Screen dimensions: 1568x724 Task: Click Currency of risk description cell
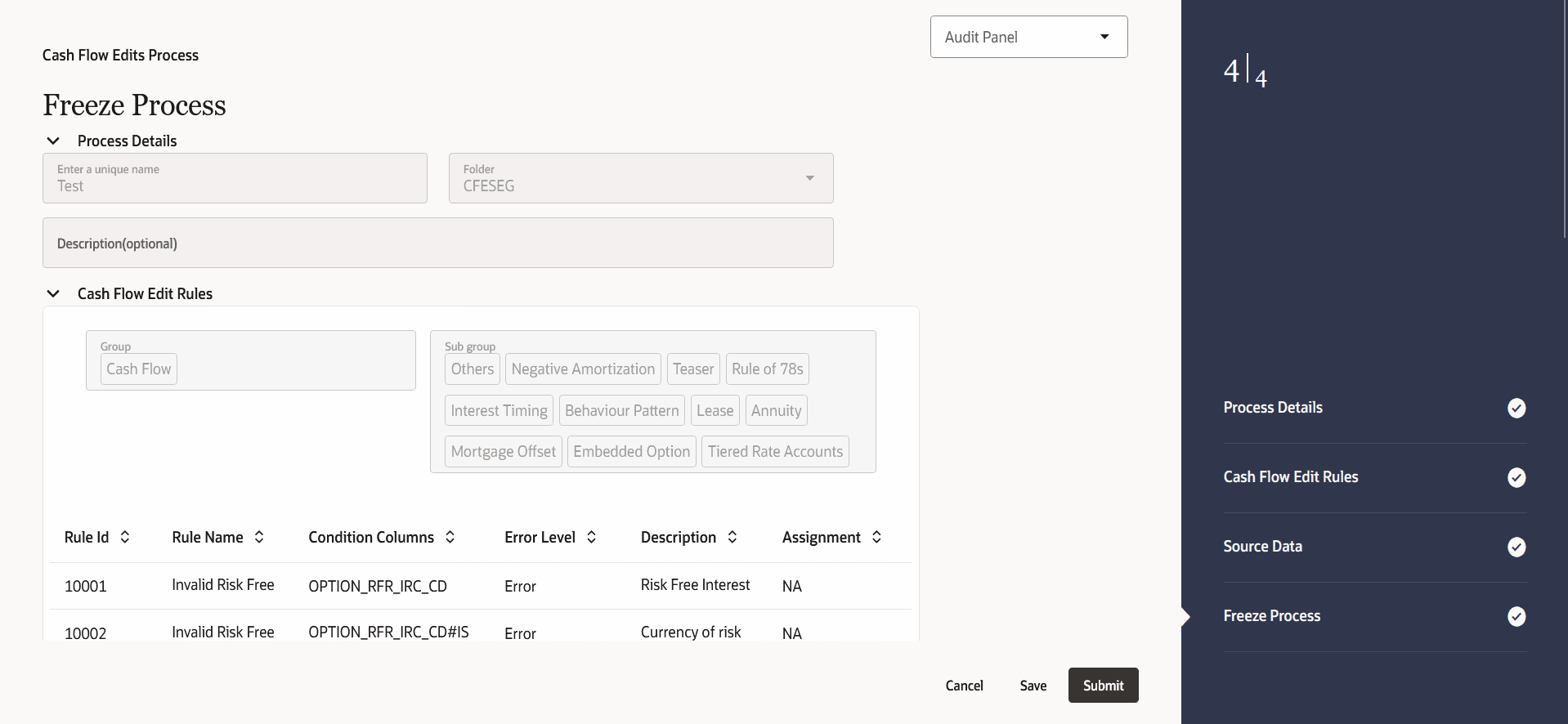[691, 632]
